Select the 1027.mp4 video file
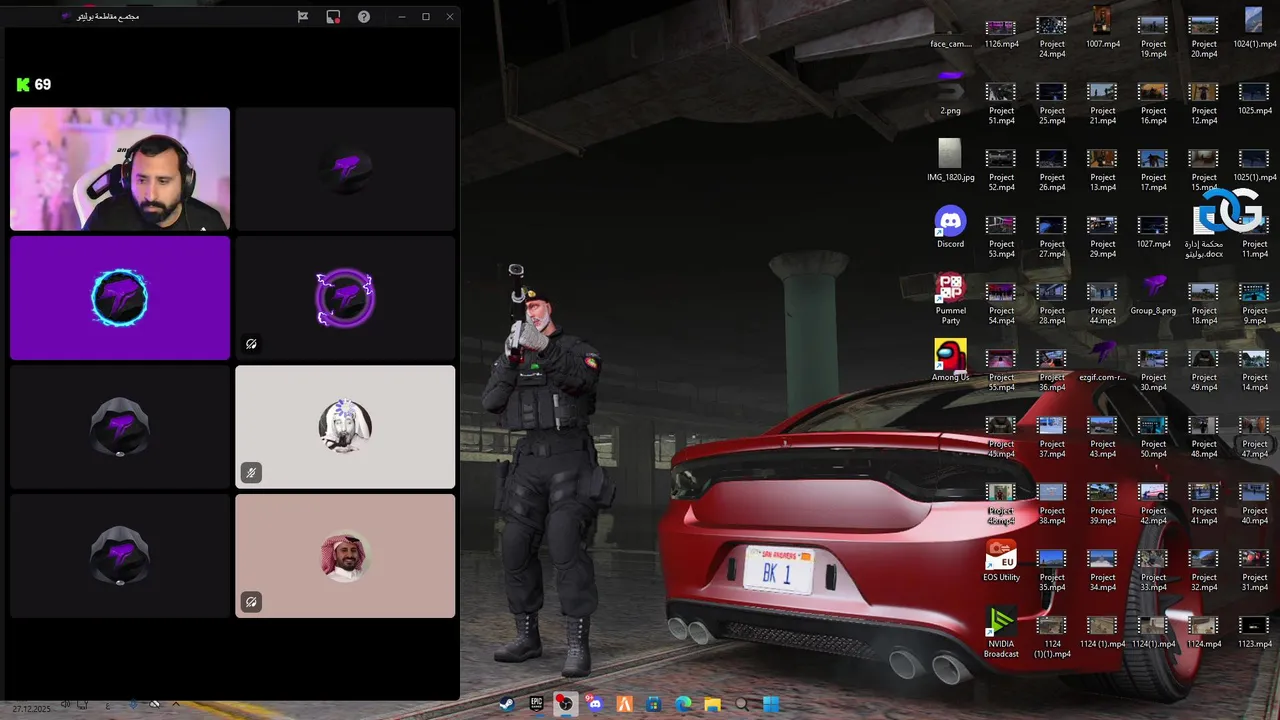 (1153, 232)
